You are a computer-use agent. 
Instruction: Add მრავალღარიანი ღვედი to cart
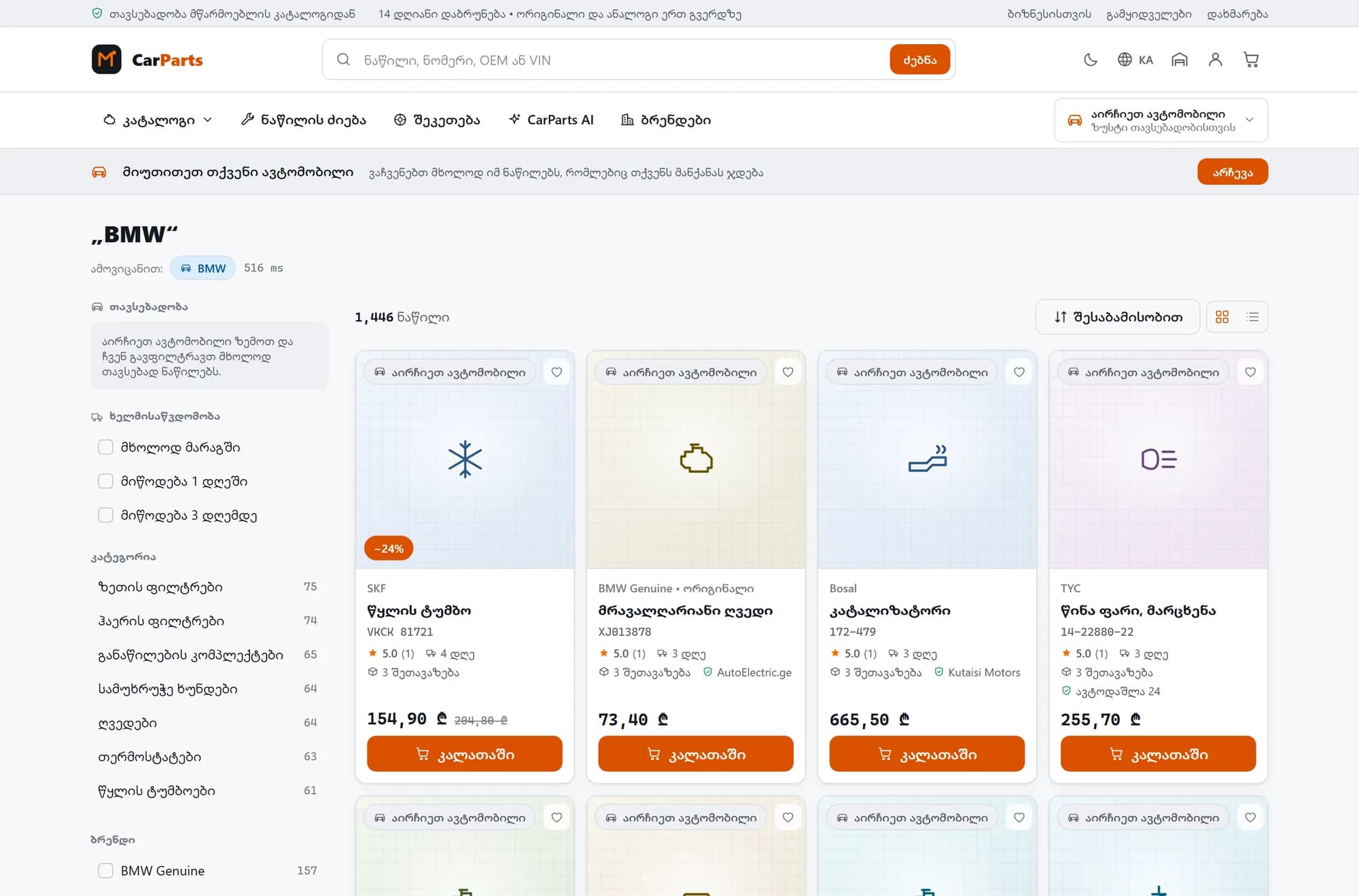click(696, 754)
